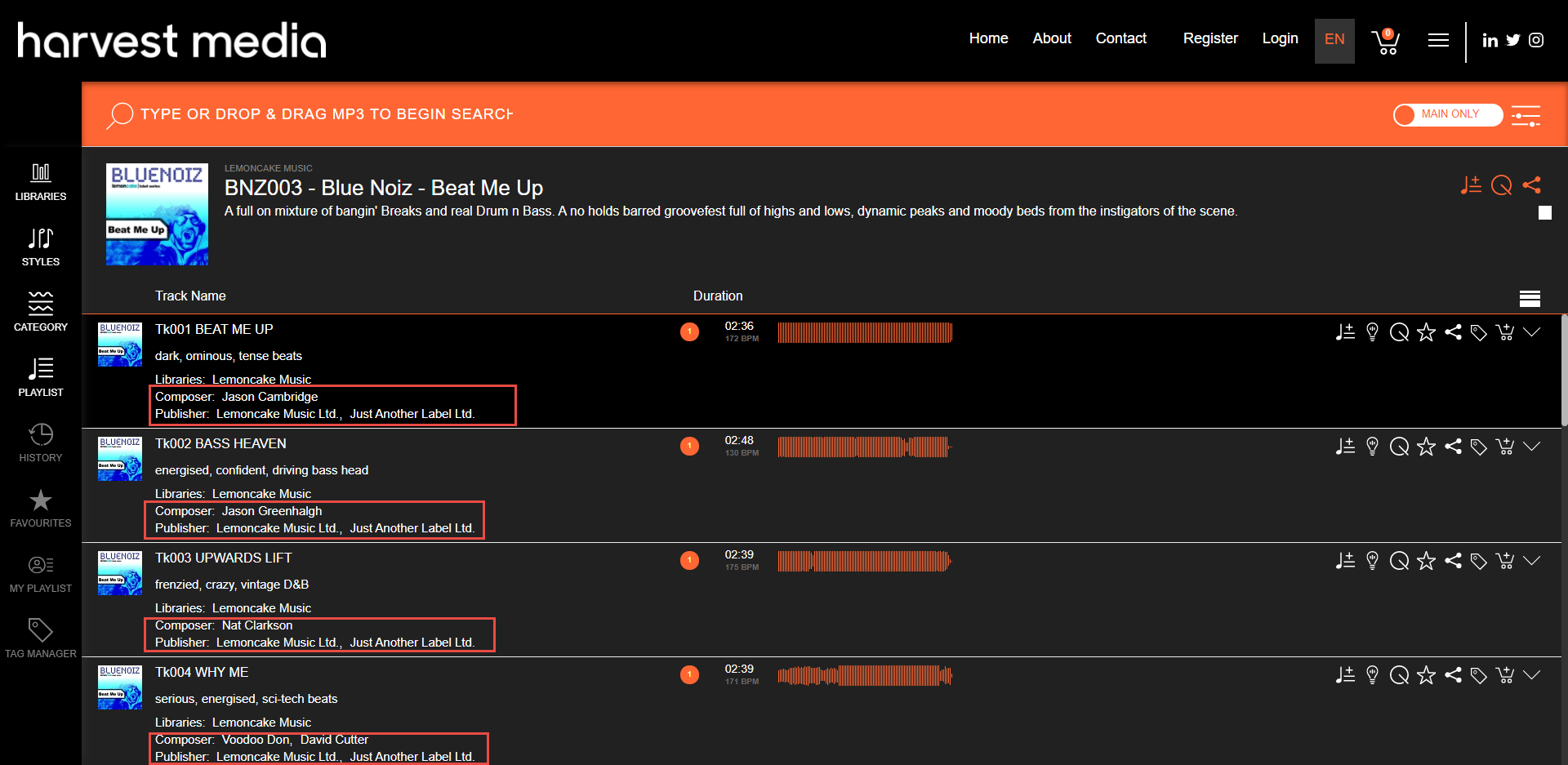
Task: Open composer Jason Greenhalgh link
Action: click(x=272, y=511)
